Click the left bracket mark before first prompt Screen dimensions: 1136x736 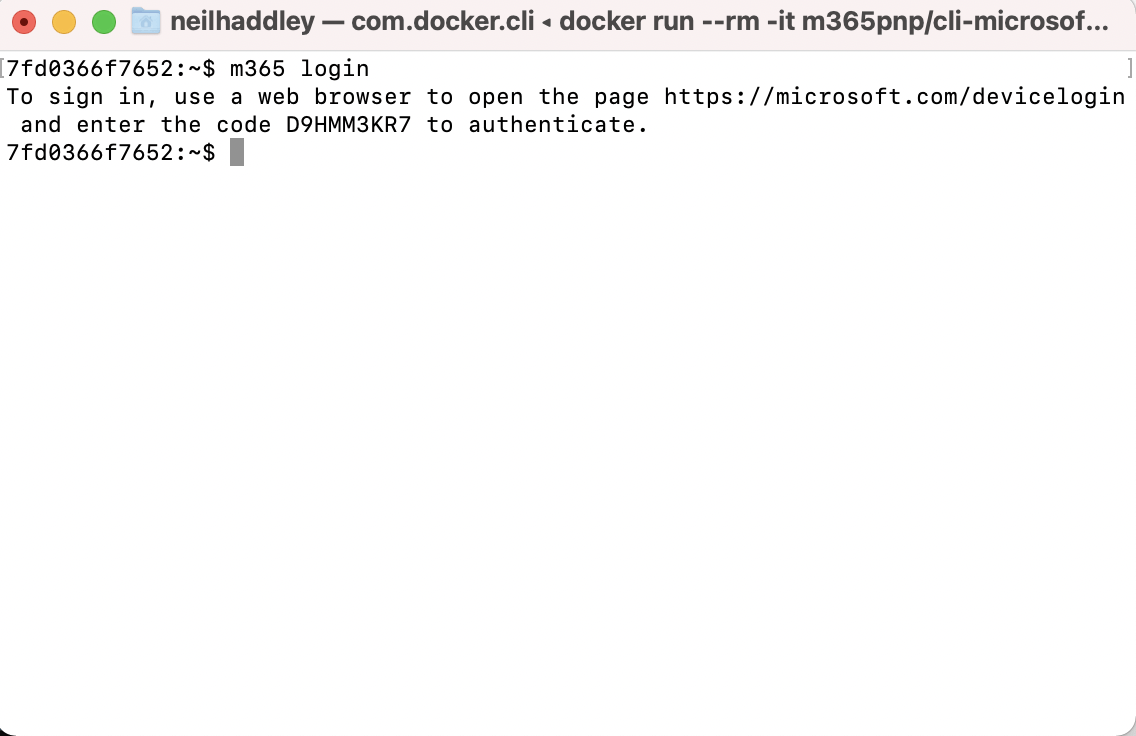point(4,69)
